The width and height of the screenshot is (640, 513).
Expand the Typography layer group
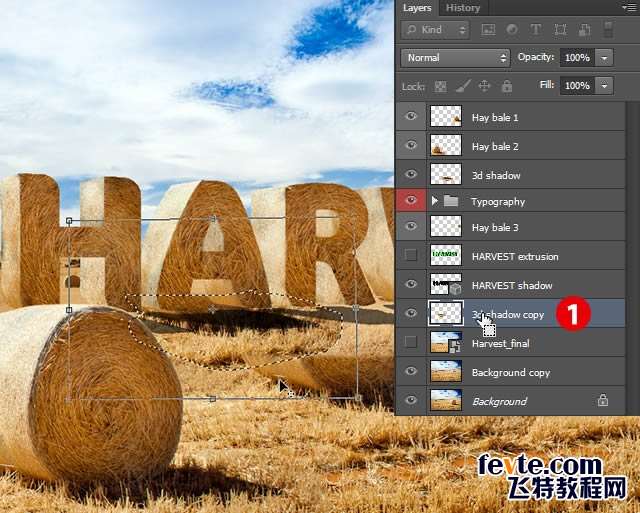[x=434, y=201]
